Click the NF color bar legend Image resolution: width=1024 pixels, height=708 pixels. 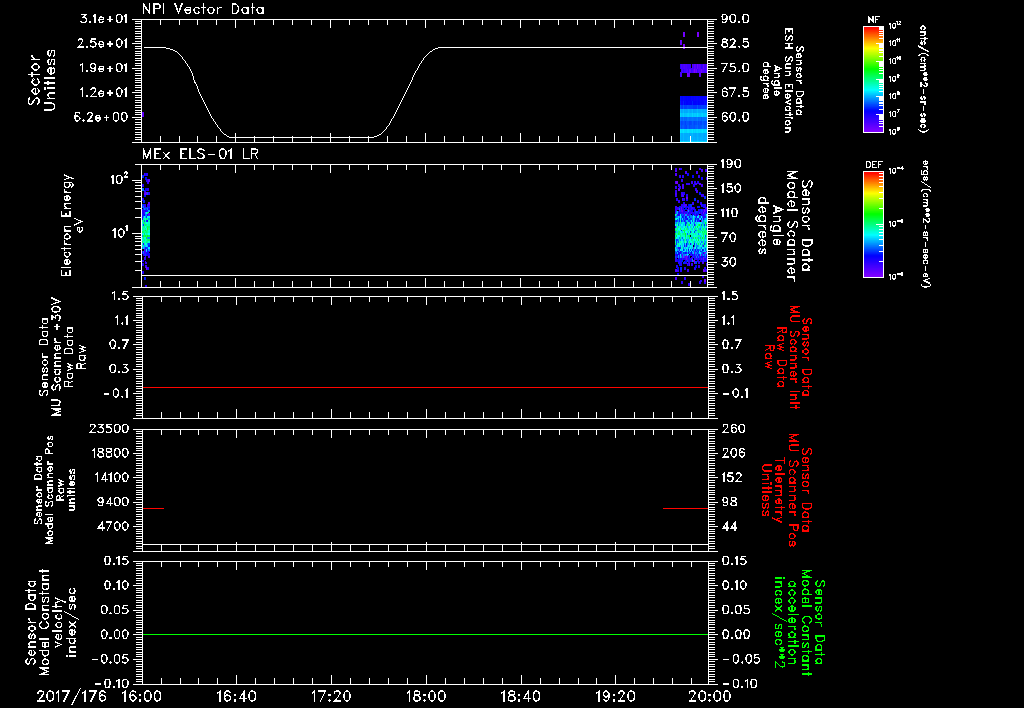(x=874, y=78)
